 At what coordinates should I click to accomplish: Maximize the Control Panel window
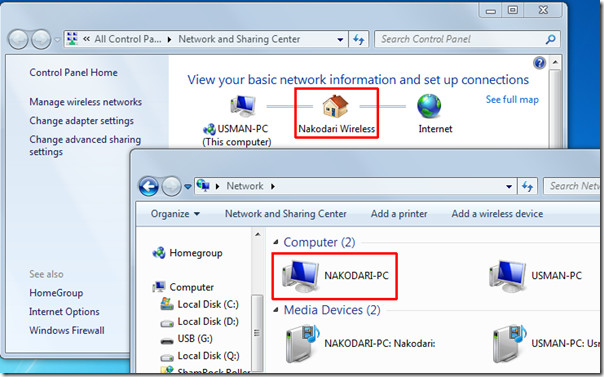[512, 10]
